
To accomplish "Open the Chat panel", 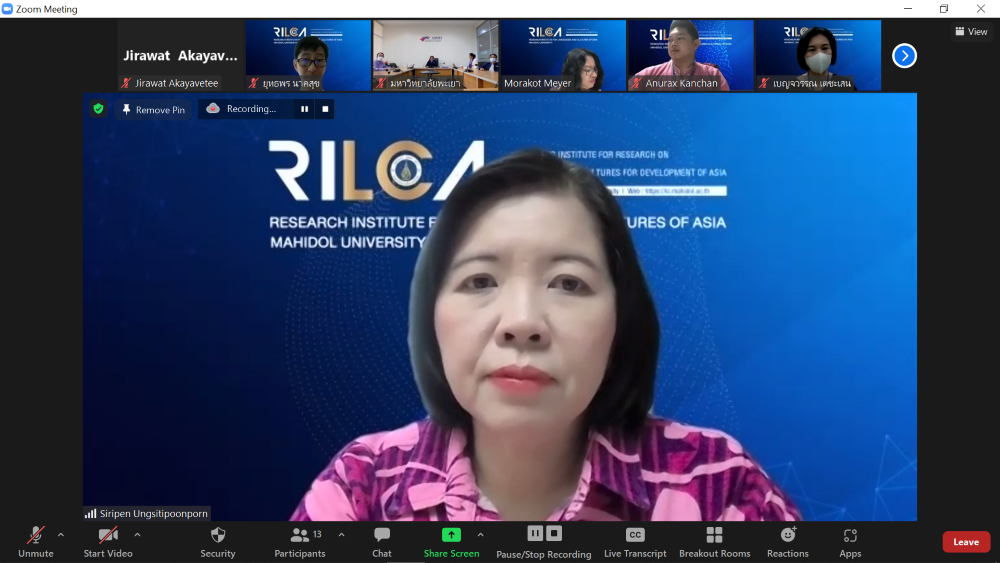I will [382, 541].
